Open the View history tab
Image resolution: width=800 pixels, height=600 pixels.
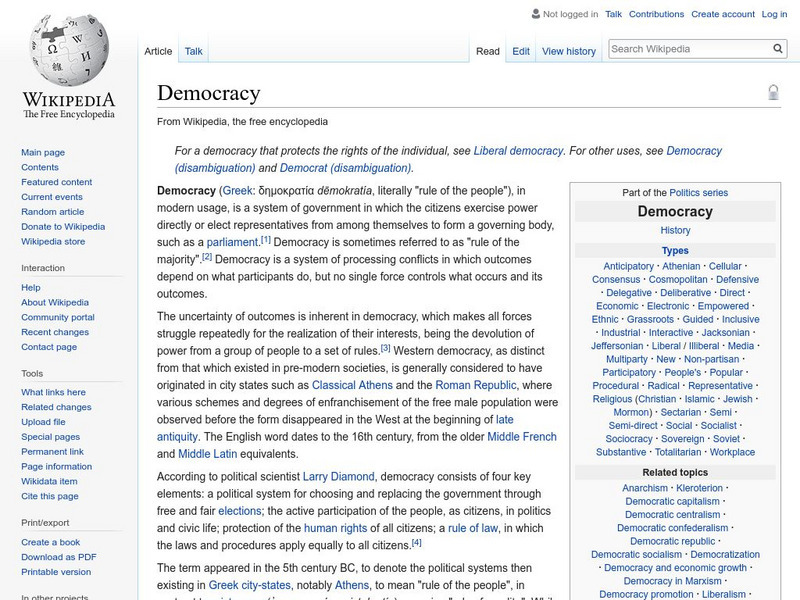pyautogui.click(x=569, y=51)
